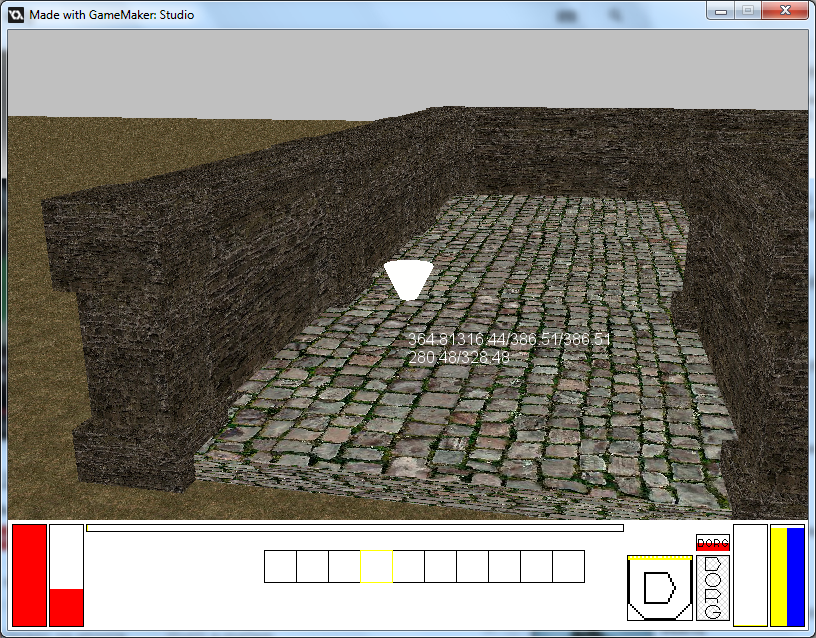Screen dimensions: 816x638
Task: Click the white cone object in the courtyard
Action: (x=408, y=279)
